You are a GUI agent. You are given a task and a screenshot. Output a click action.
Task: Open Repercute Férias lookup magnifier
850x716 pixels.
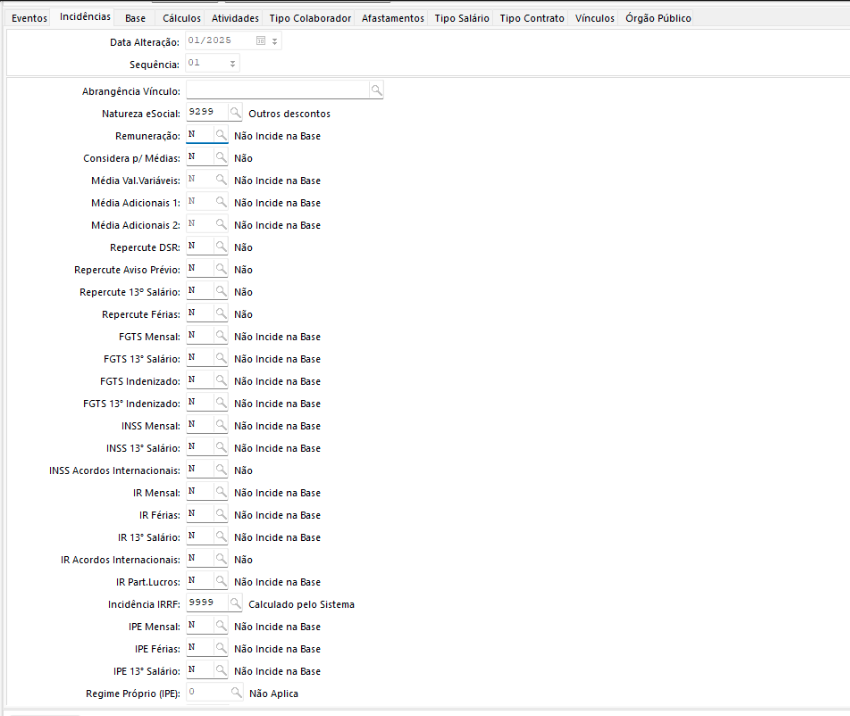pos(221,313)
